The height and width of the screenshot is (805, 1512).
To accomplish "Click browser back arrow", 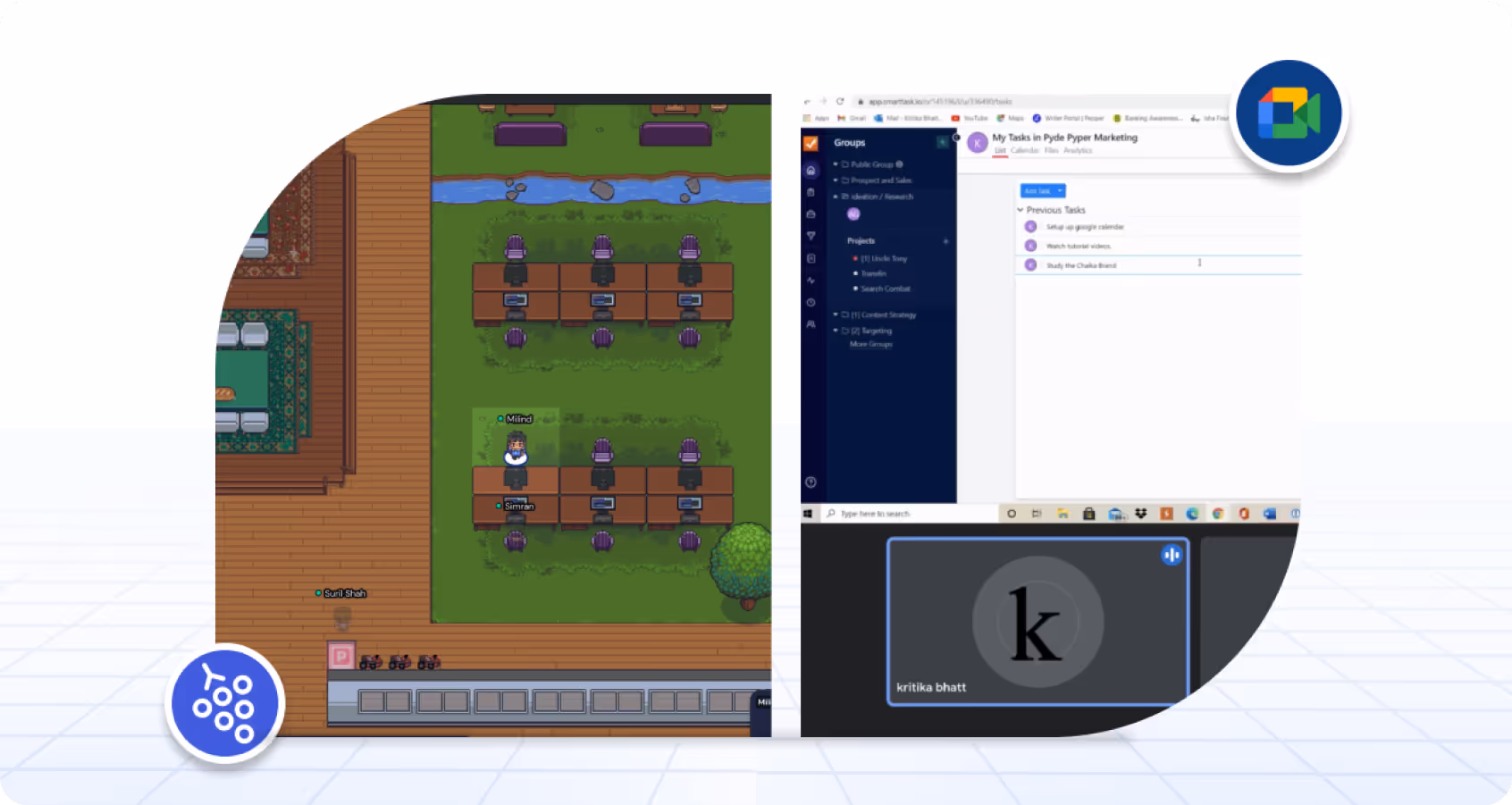I will (807, 102).
